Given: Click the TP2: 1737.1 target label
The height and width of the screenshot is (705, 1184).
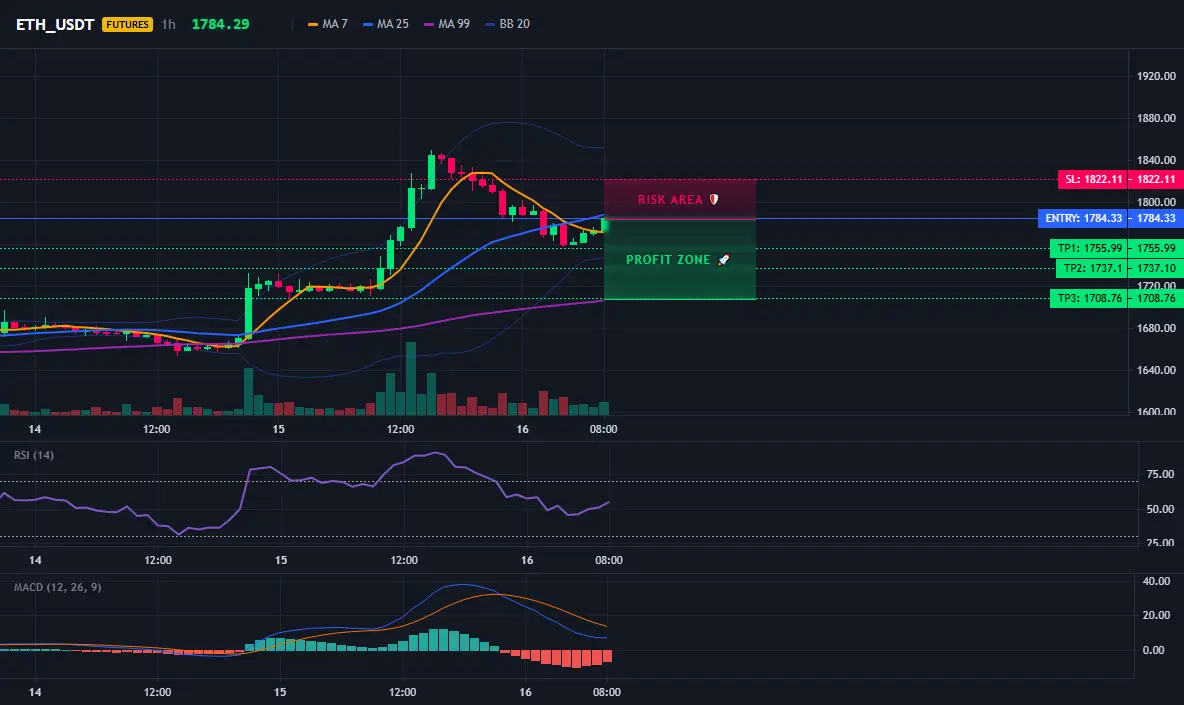Looking at the screenshot, I should click(1092, 268).
